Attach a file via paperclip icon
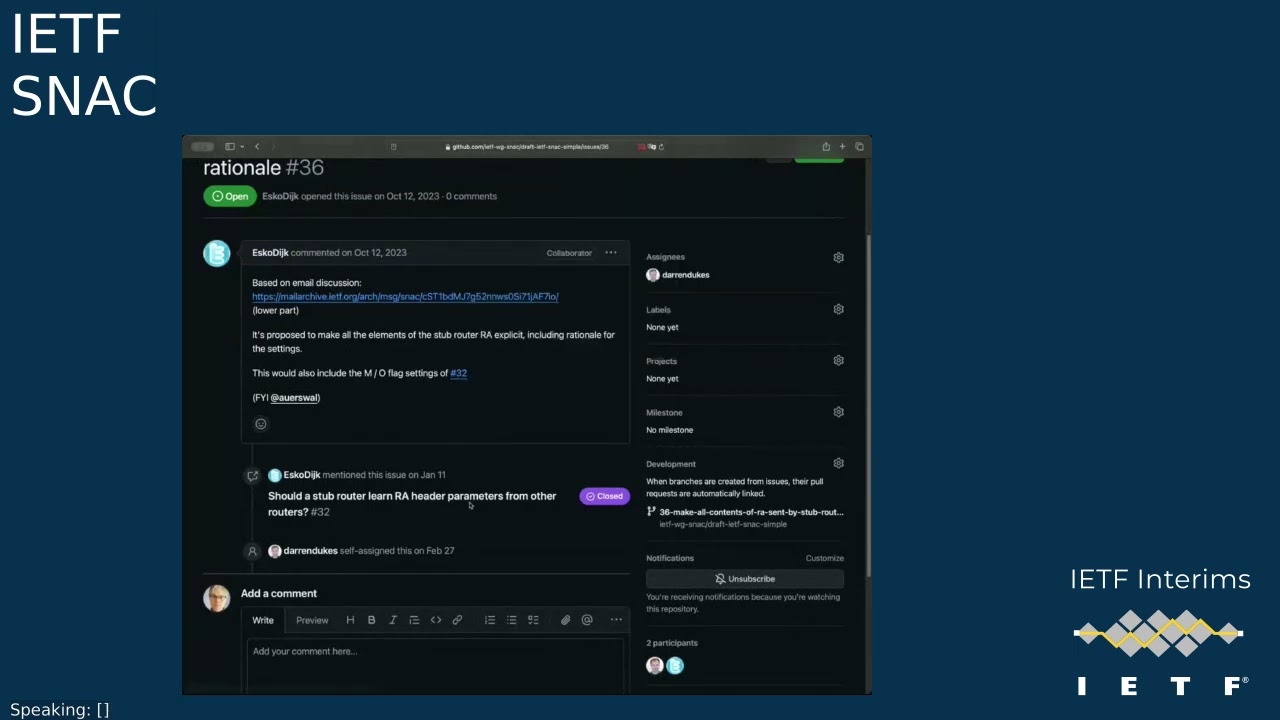The height and width of the screenshot is (720, 1280). tap(565, 620)
